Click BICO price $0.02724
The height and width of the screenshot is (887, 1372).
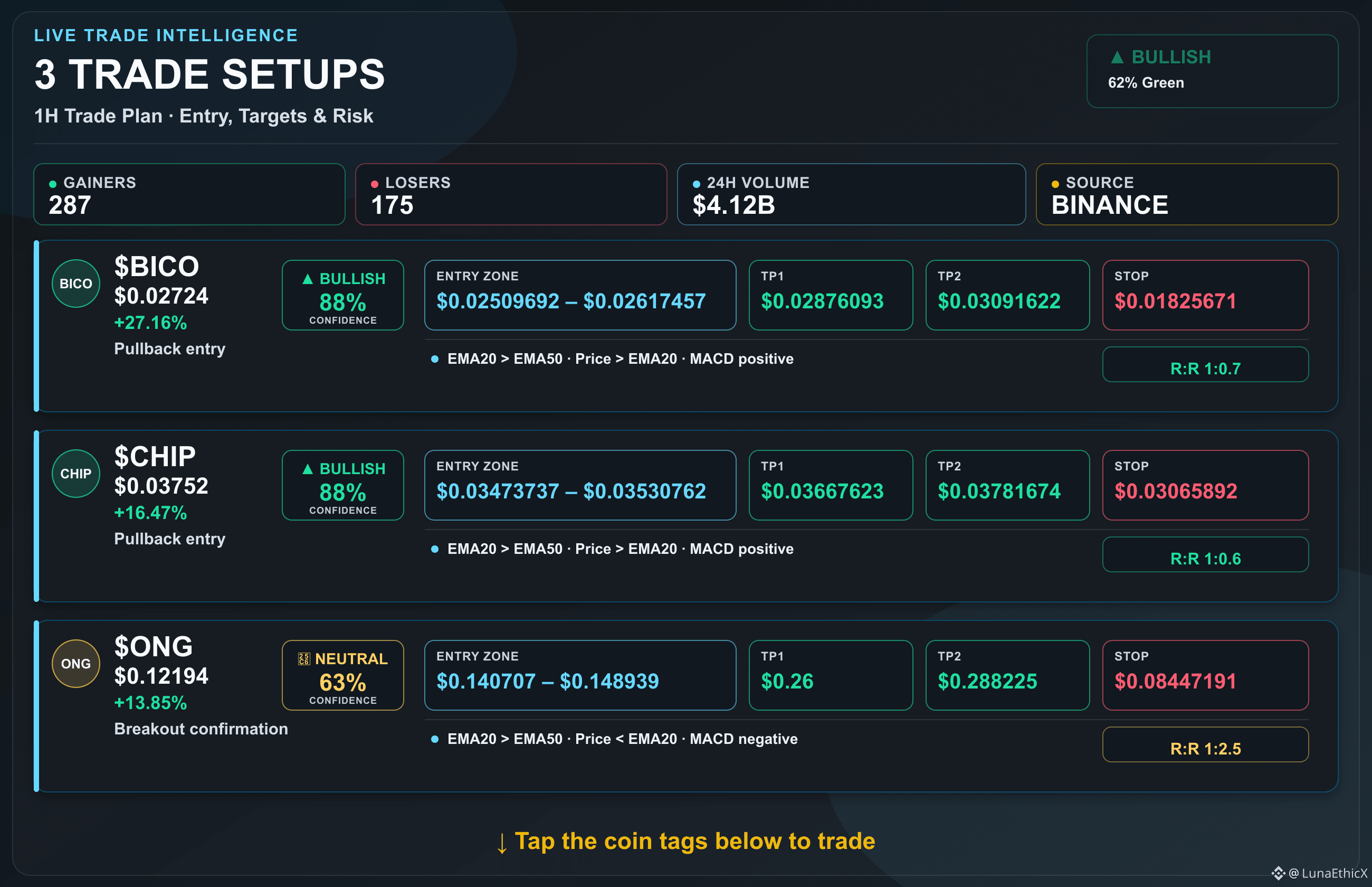(161, 296)
